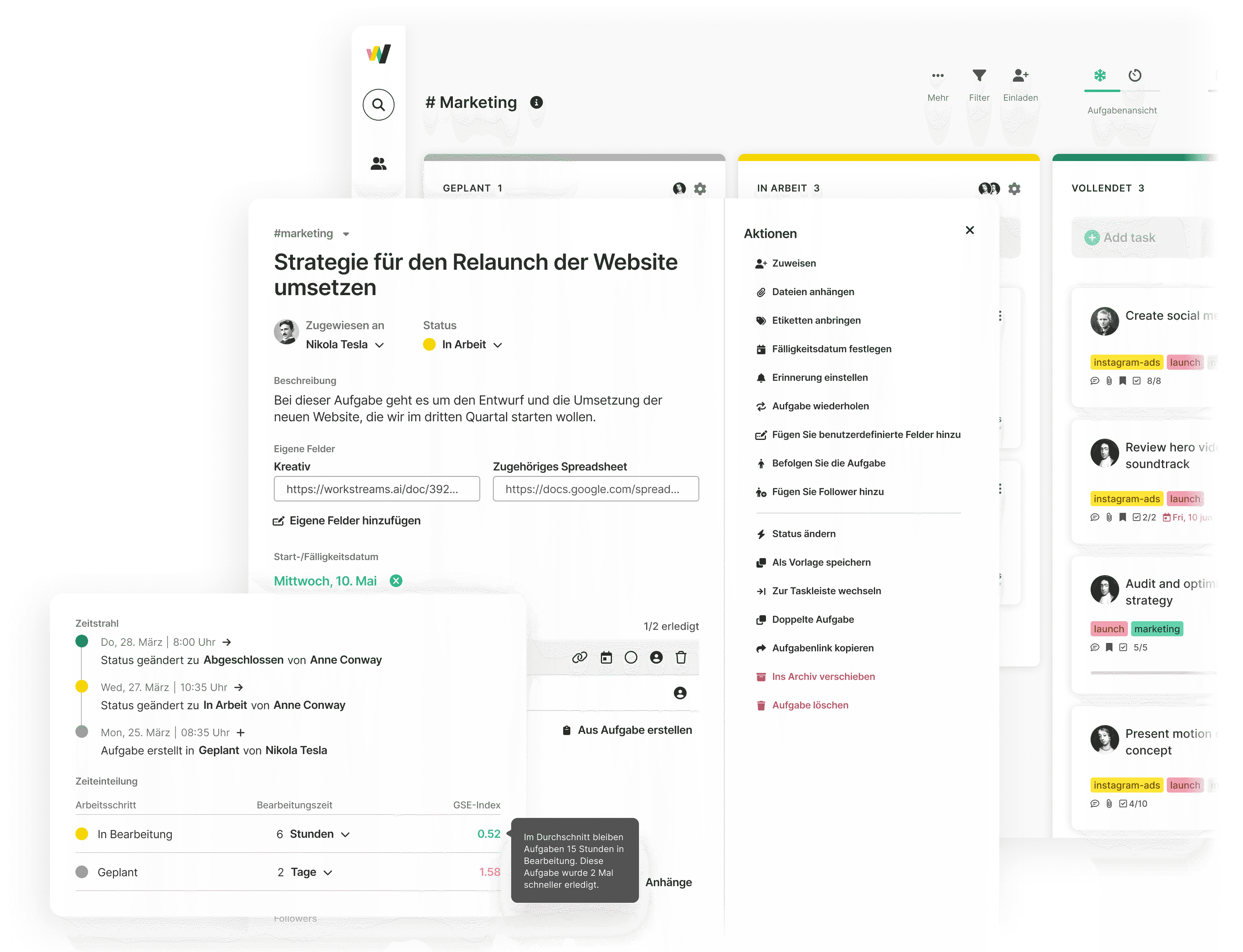Expand the Nikola Tesla assignee dropdown

(x=379, y=345)
